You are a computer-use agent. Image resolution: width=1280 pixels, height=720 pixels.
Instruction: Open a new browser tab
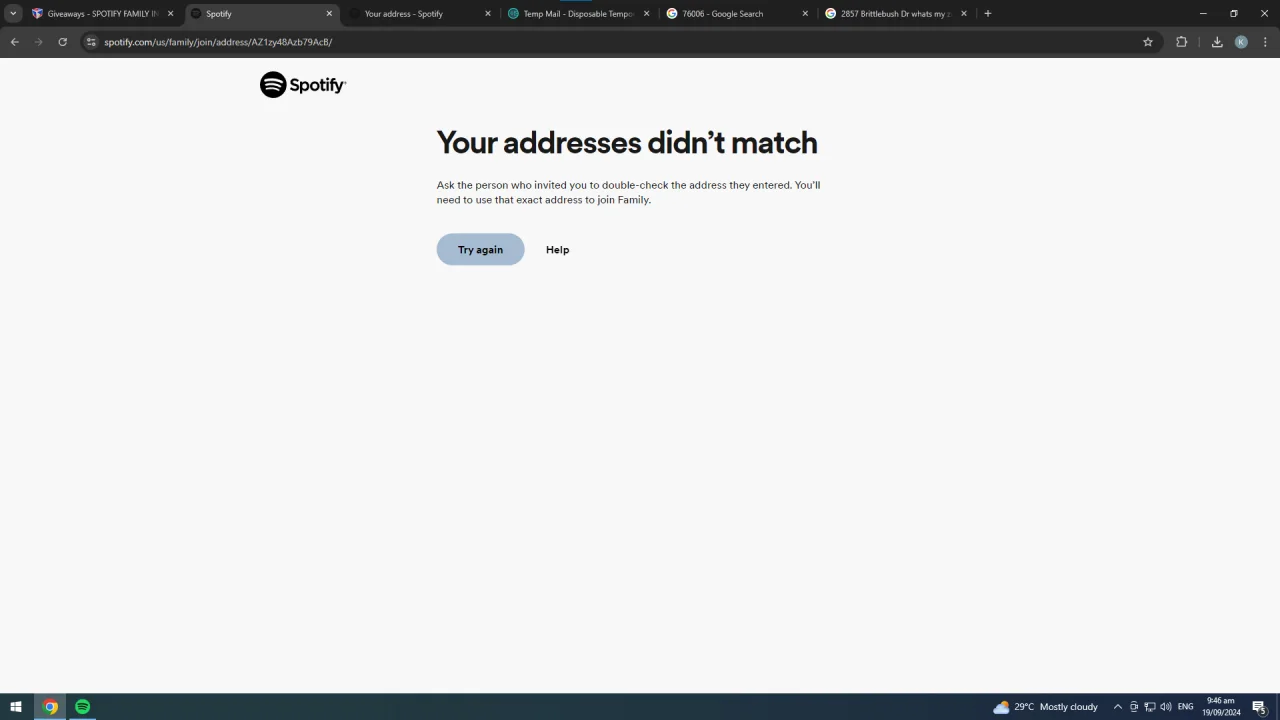tap(988, 14)
